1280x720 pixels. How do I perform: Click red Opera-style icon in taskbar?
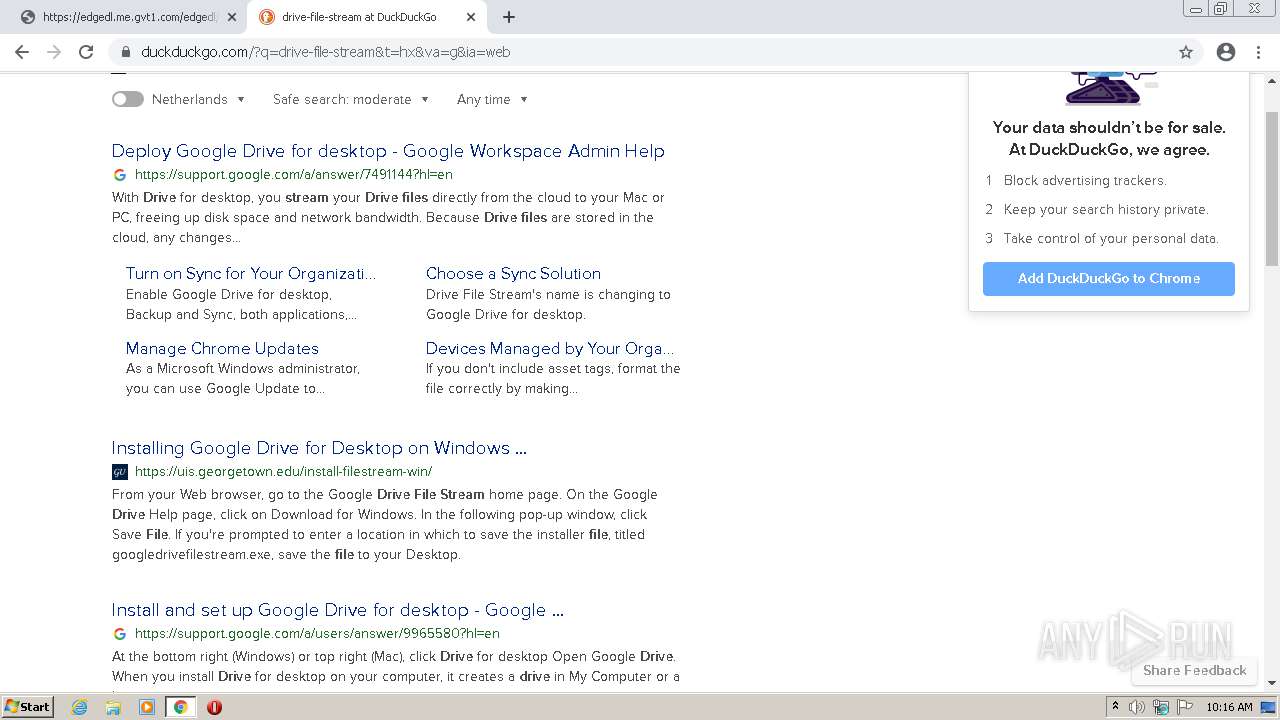click(x=214, y=707)
